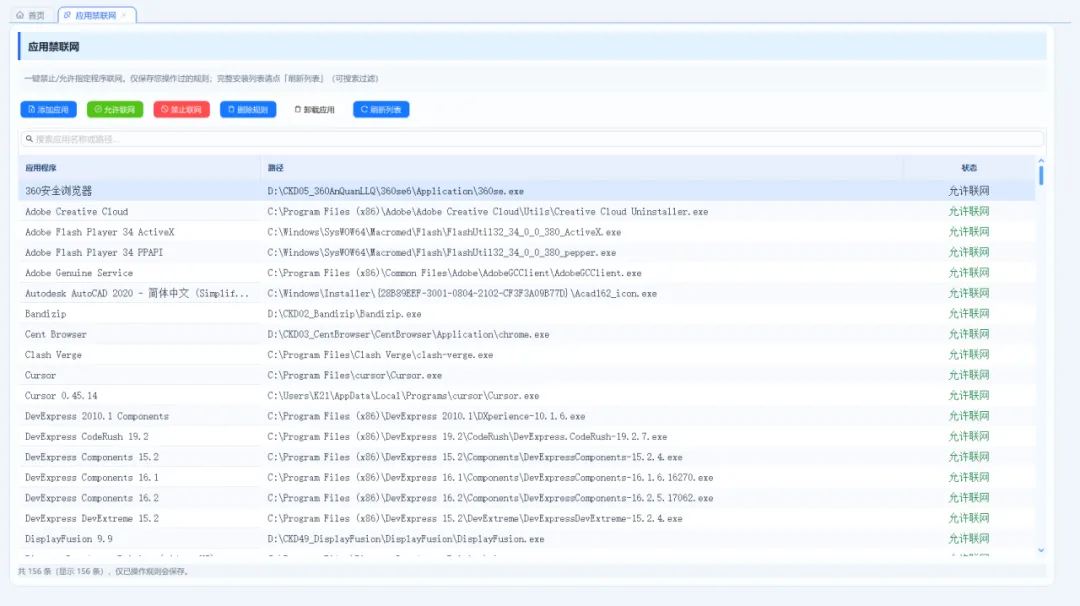Click the DXperience-10.1.6.exe path
Screen dimensions: 1080x606
pos(426,417)
